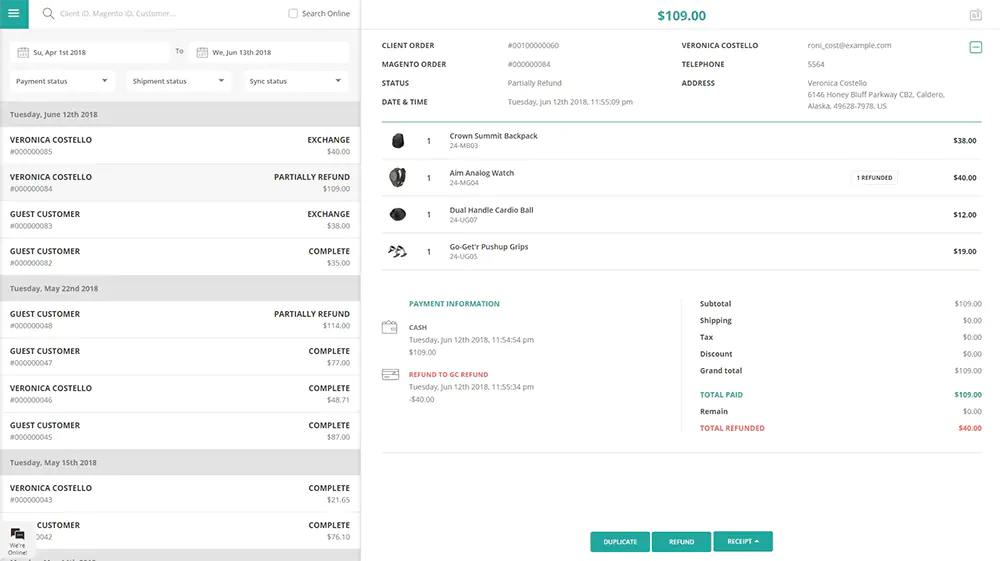1000x561 pixels.
Task: Collapse the customer details section
Action: [975, 47]
